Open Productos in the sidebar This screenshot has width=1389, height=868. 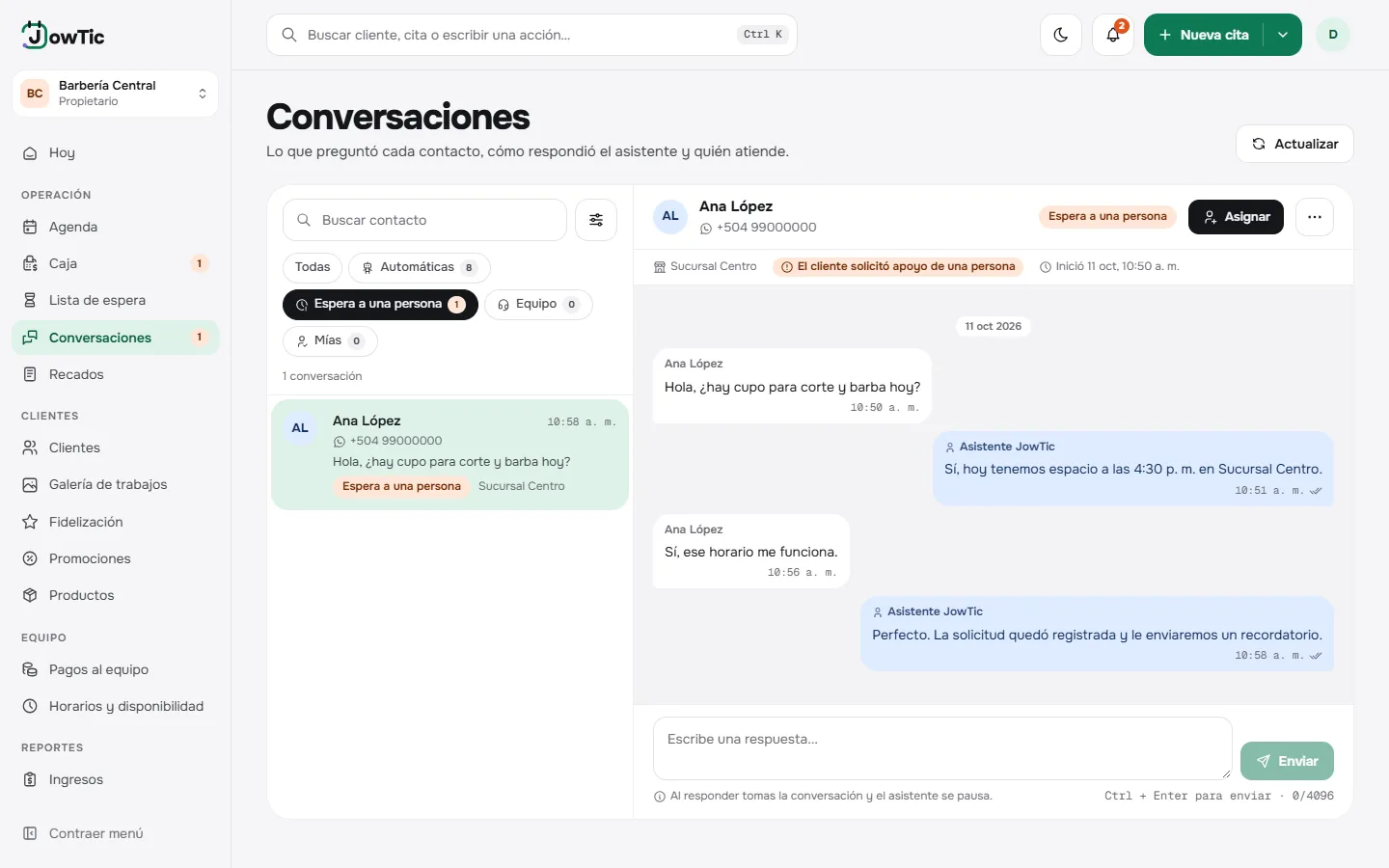(x=115, y=595)
